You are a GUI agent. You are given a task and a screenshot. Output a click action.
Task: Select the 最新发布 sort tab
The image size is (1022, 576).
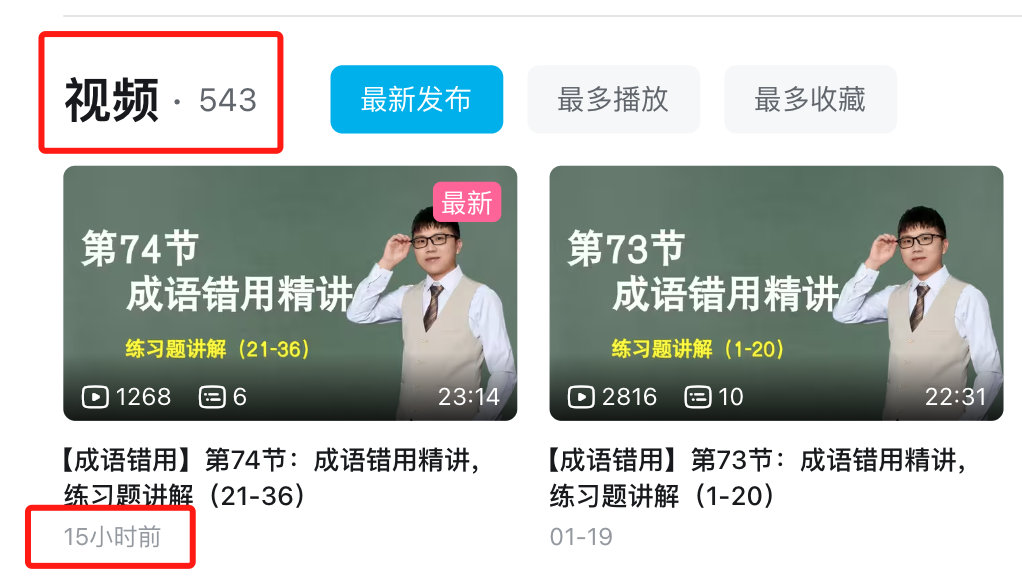click(x=416, y=100)
